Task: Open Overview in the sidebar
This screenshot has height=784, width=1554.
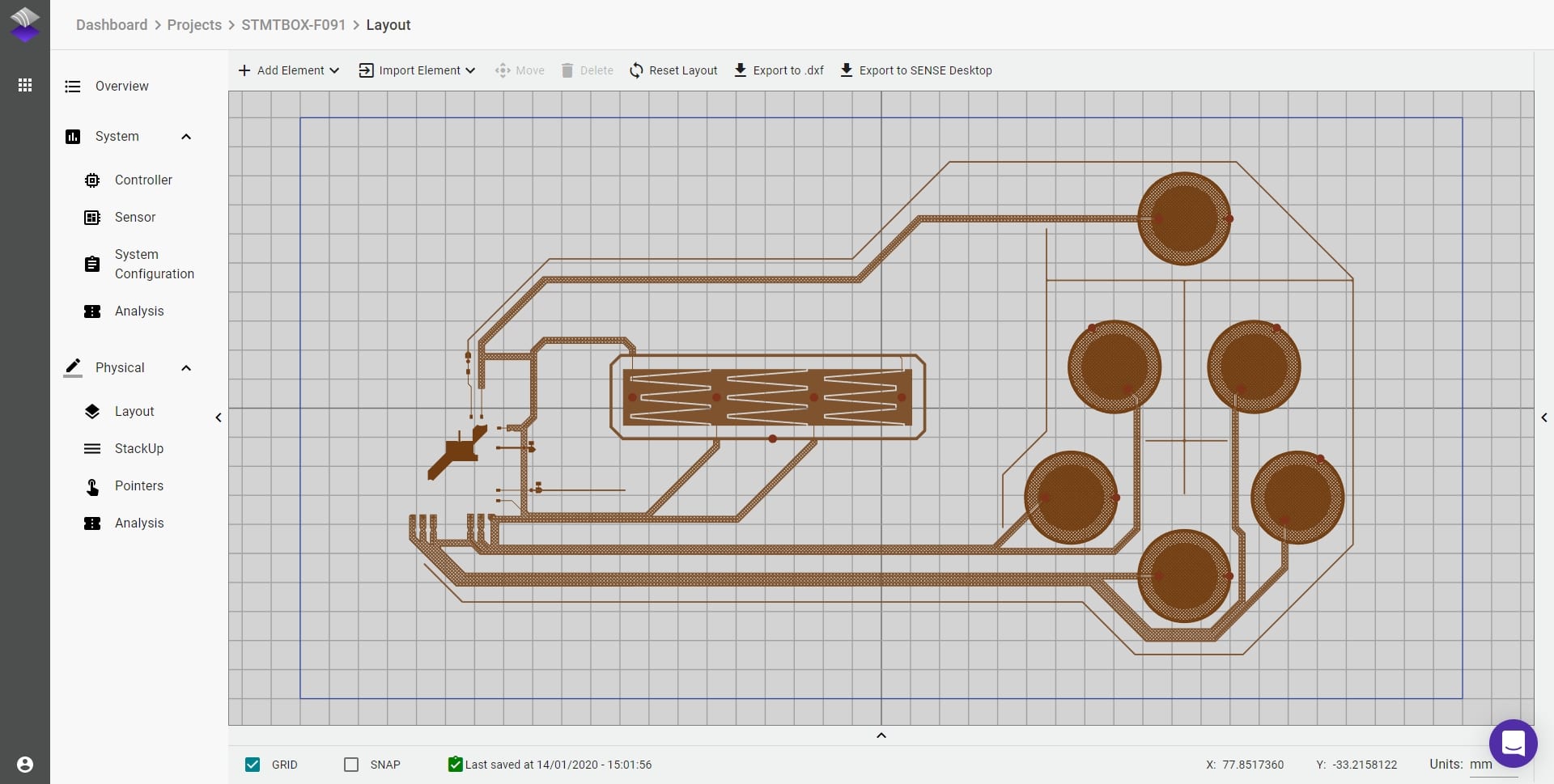Action: coord(121,87)
